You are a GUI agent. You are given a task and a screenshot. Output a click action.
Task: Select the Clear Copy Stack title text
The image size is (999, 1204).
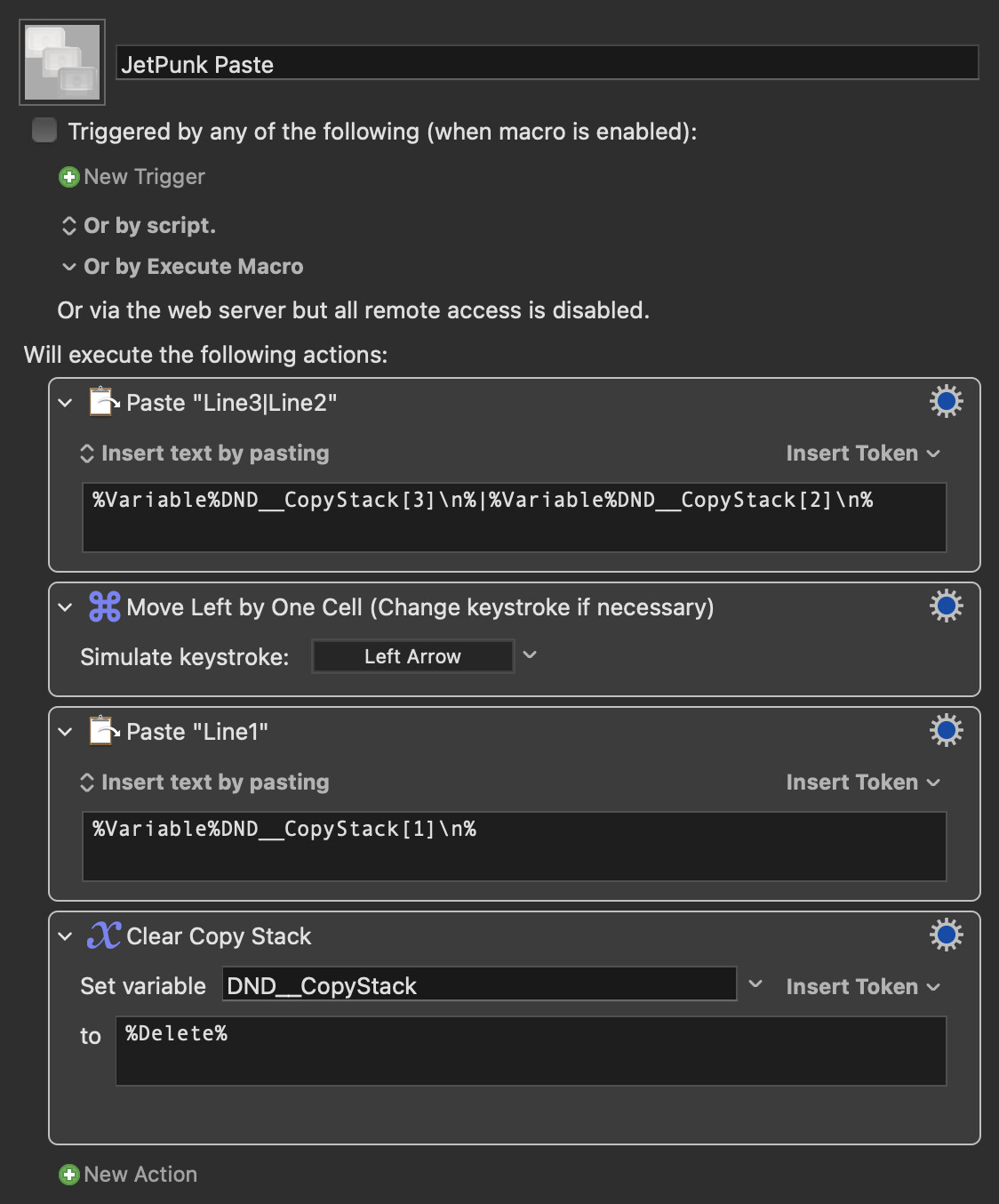coord(219,936)
